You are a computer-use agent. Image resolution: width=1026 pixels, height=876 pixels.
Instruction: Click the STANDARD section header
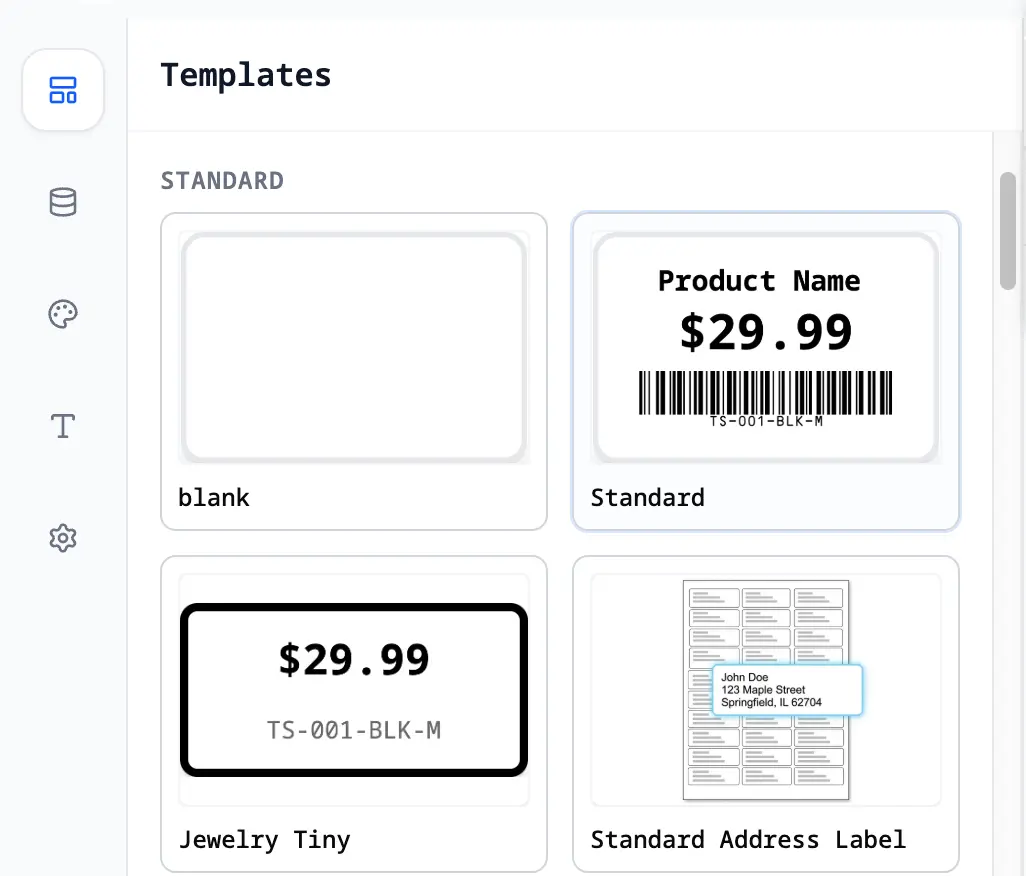222,181
